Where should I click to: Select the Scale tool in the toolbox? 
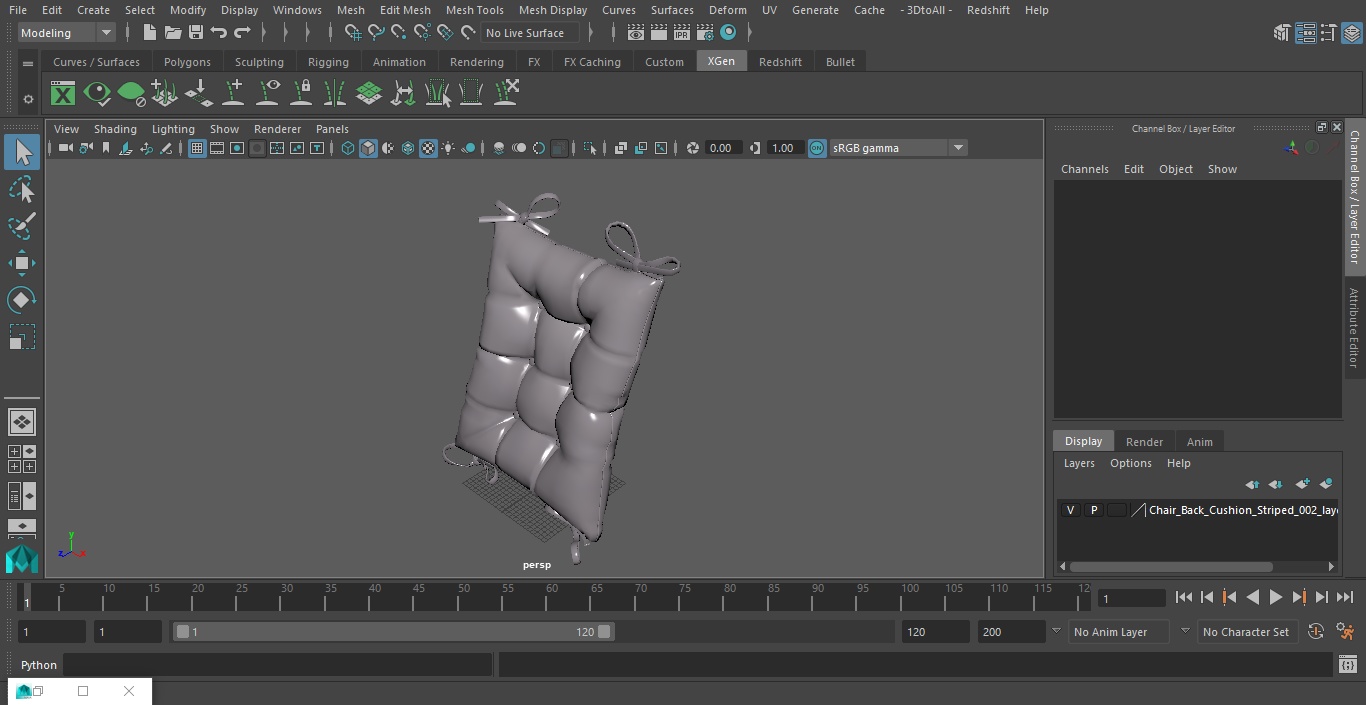click(x=21, y=337)
